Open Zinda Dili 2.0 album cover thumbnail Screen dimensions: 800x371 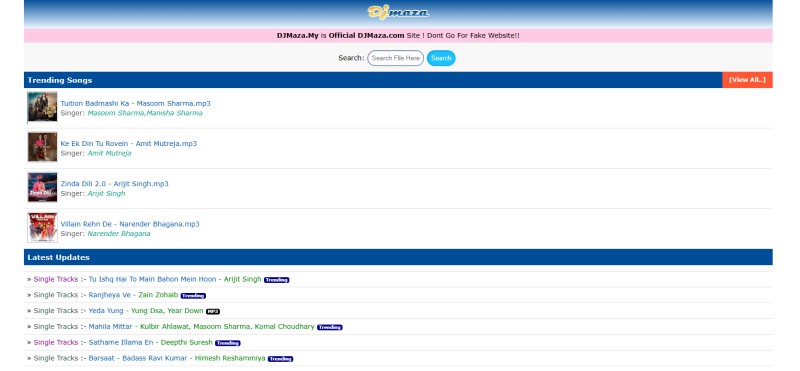(42, 187)
